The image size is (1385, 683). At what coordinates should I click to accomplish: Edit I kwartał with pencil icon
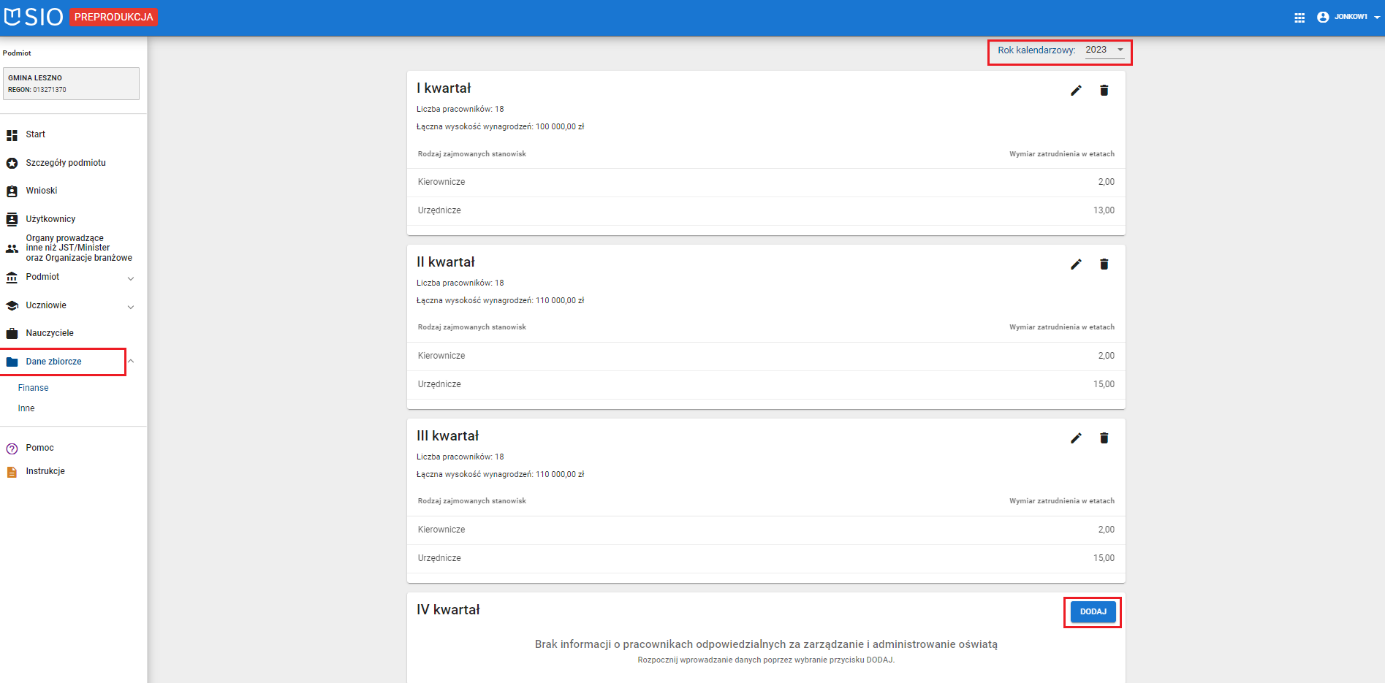point(1076,90)
